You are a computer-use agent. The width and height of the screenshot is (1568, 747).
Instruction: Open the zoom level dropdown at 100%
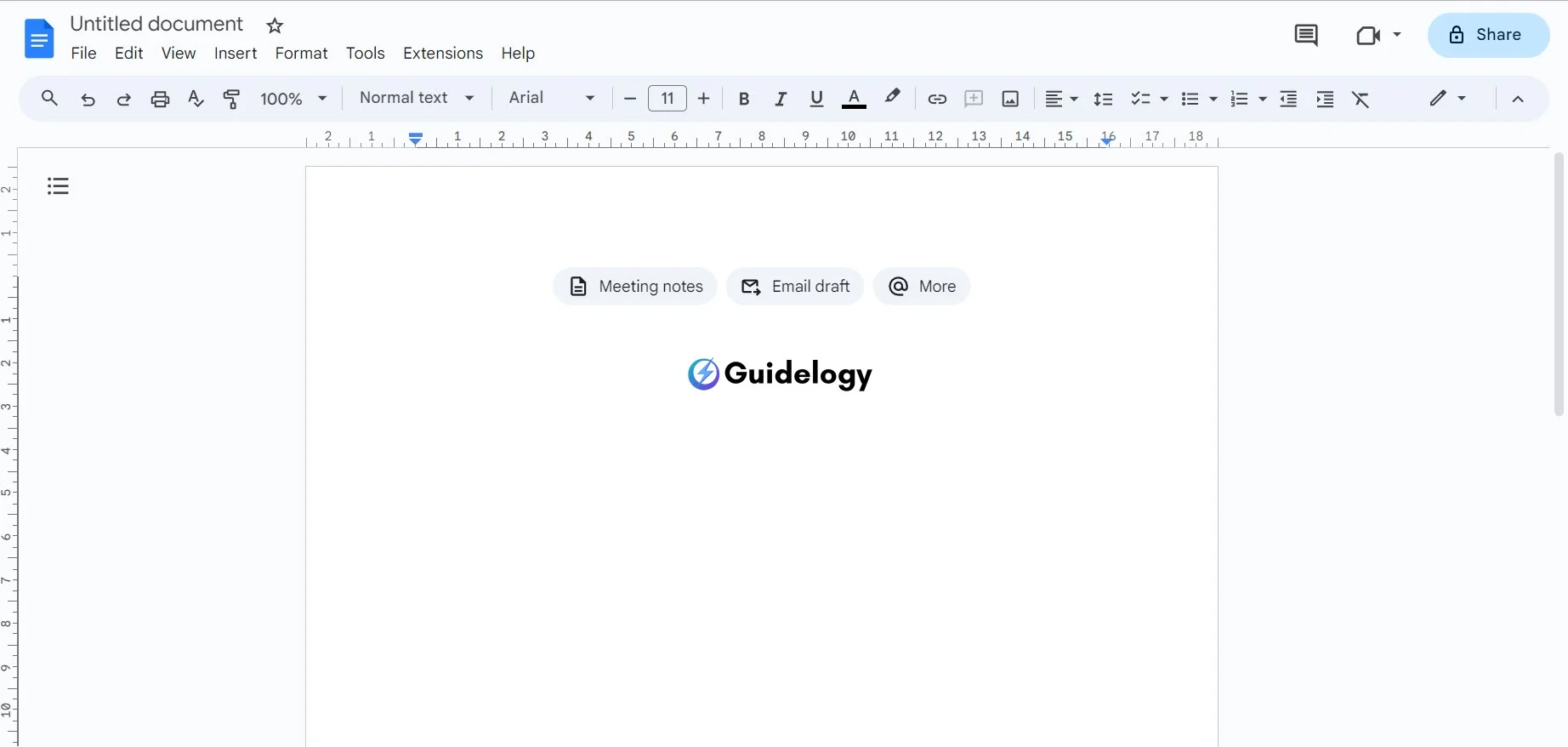click(x=293, y=99)
